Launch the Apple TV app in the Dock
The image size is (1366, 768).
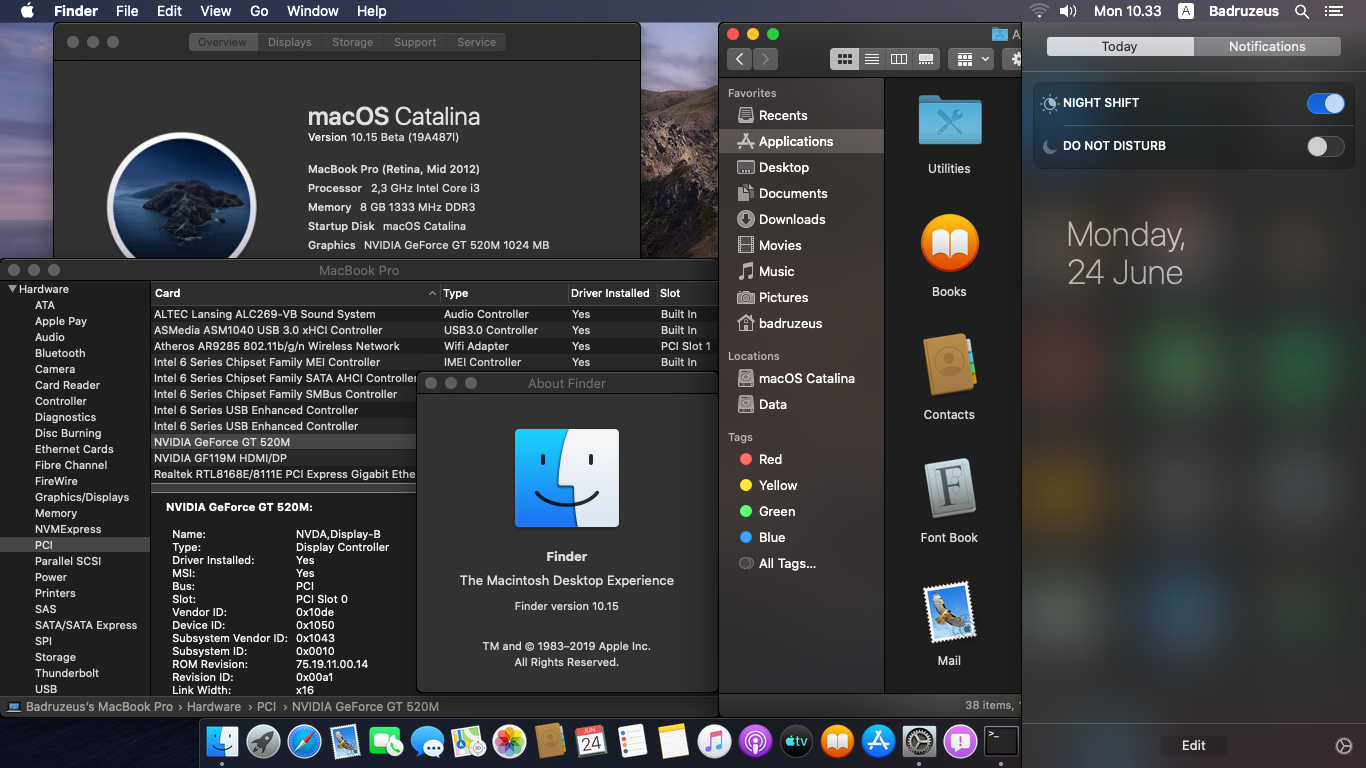click(796, 741)
